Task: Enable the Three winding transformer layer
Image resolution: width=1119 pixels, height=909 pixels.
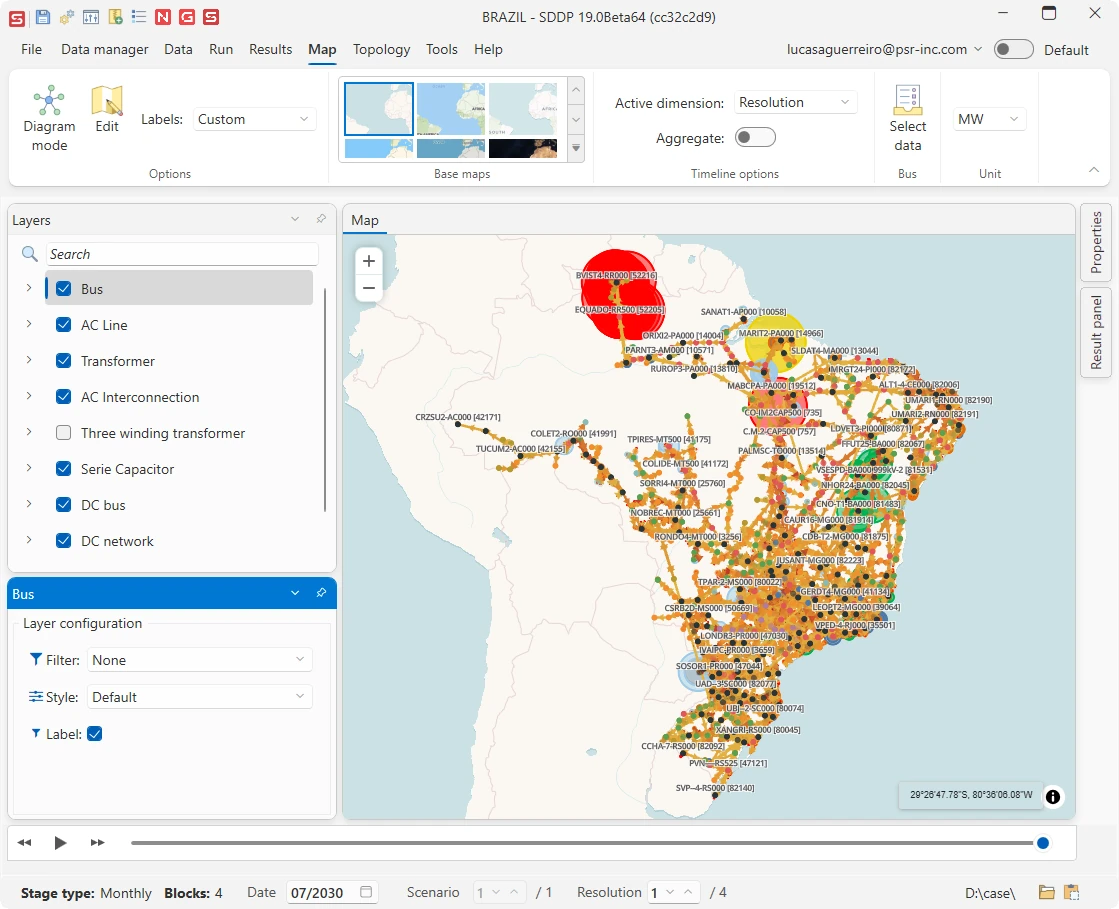Action: pos(64,432)
